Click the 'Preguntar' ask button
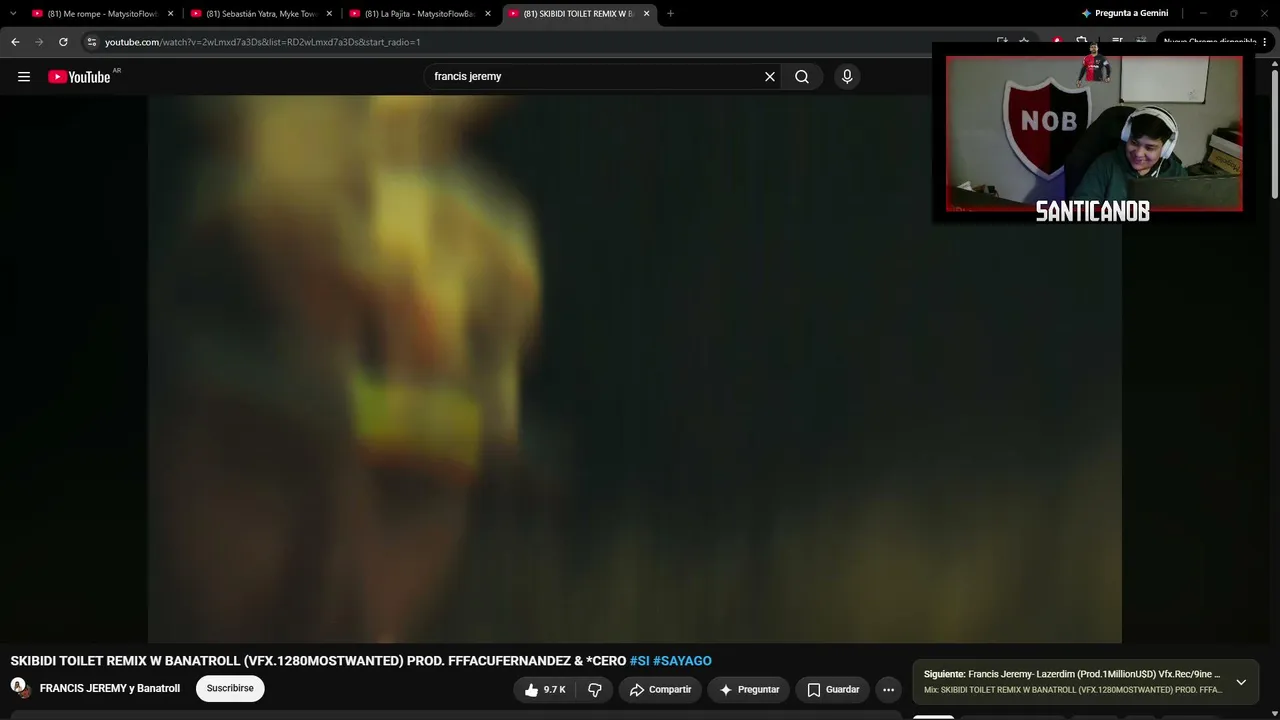The height and width of the screenshot is (720, 1280). (749, 690)
